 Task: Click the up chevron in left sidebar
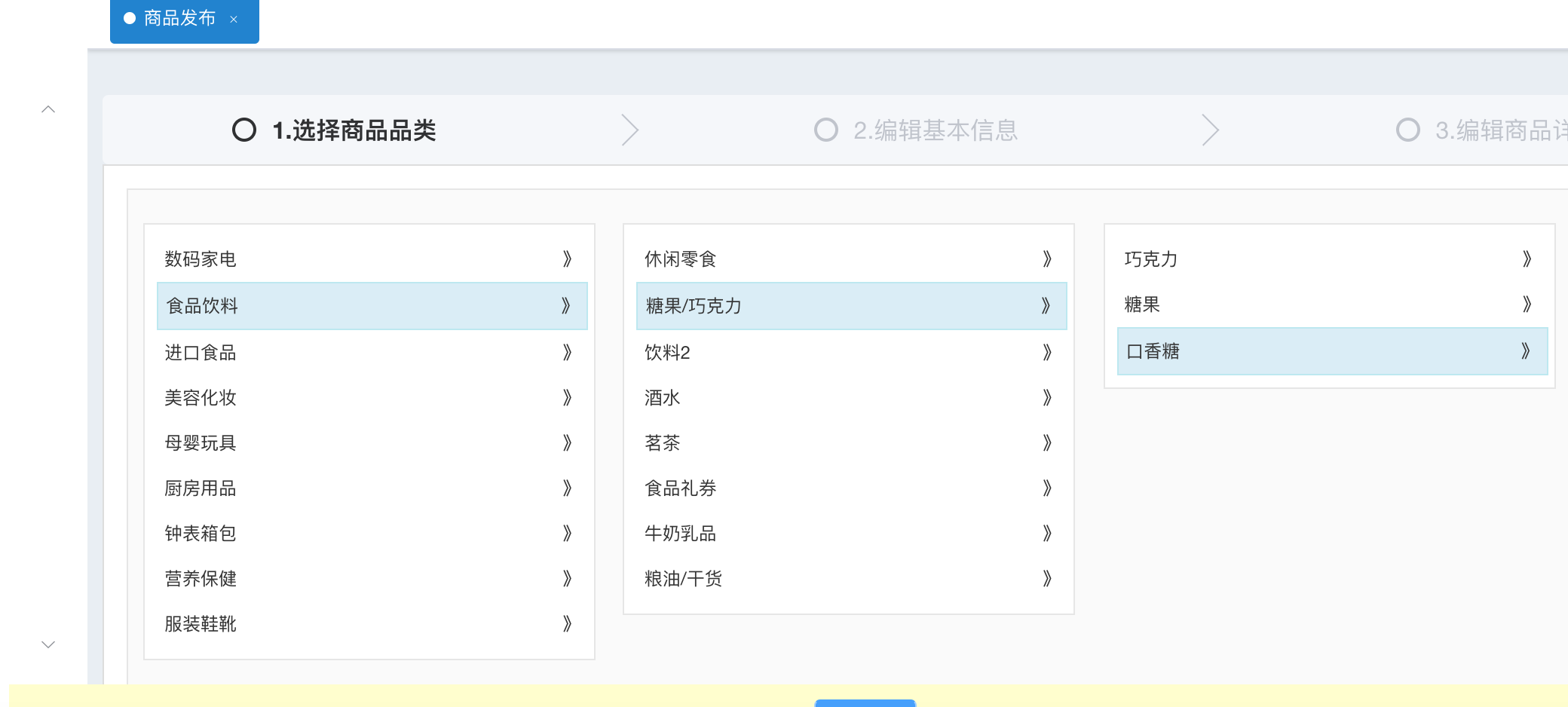48,109
